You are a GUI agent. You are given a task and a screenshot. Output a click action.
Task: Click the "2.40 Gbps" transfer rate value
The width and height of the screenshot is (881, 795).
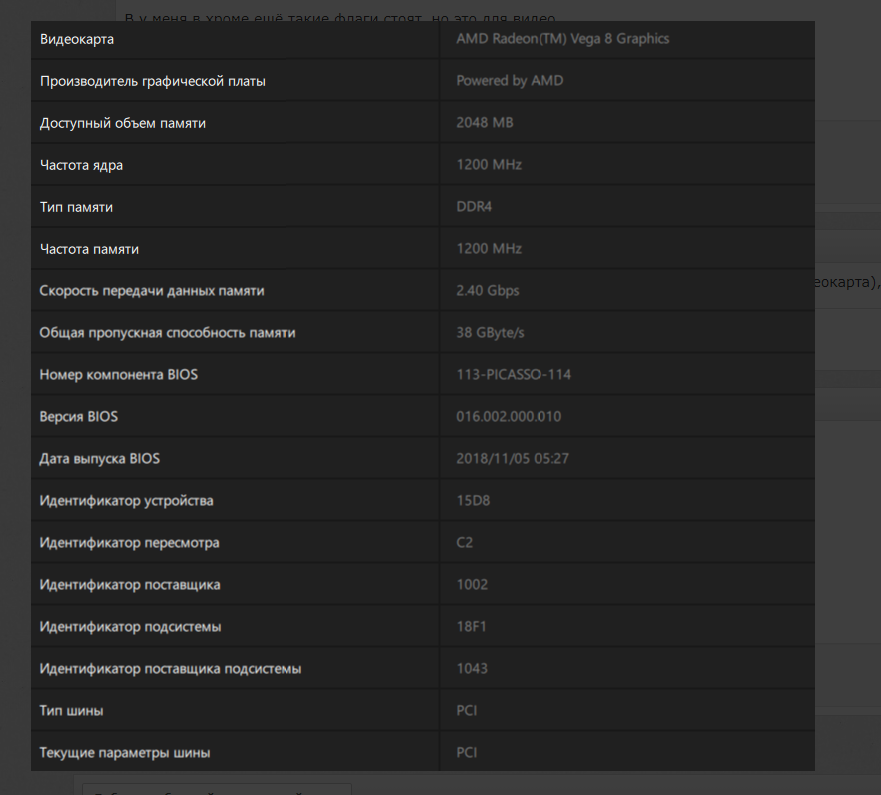487,291
